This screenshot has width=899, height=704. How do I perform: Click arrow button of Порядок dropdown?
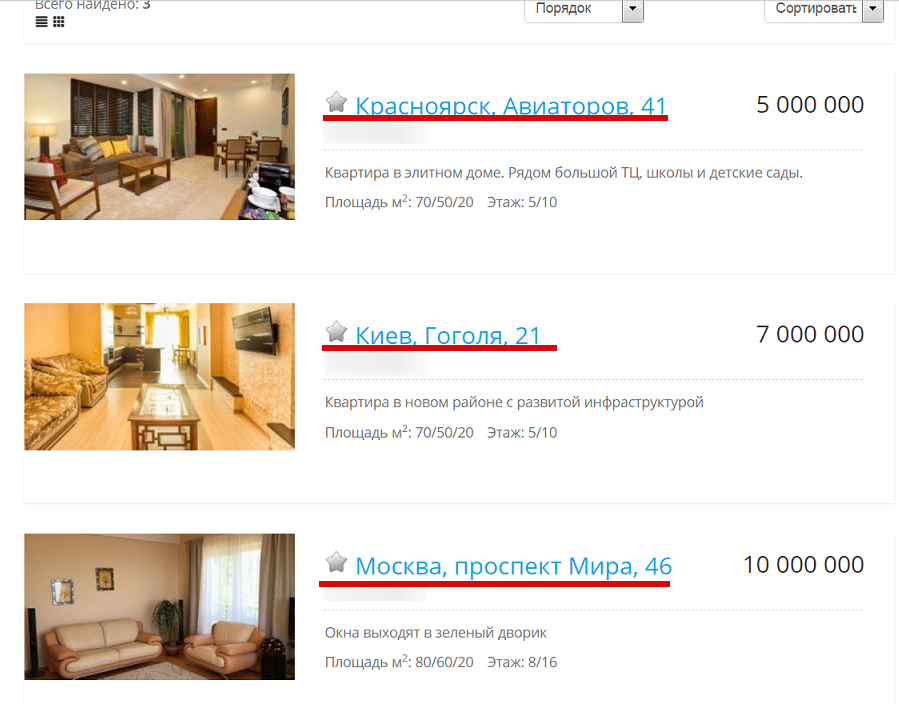632,9
